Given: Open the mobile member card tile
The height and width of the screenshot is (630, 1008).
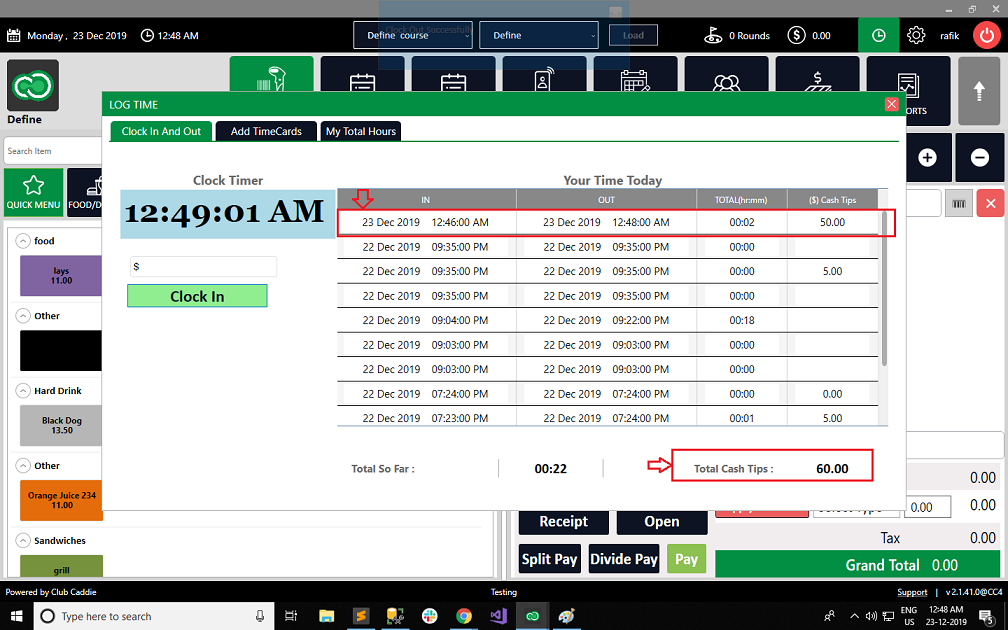Looking at the screenshot, I should [544, 74].
